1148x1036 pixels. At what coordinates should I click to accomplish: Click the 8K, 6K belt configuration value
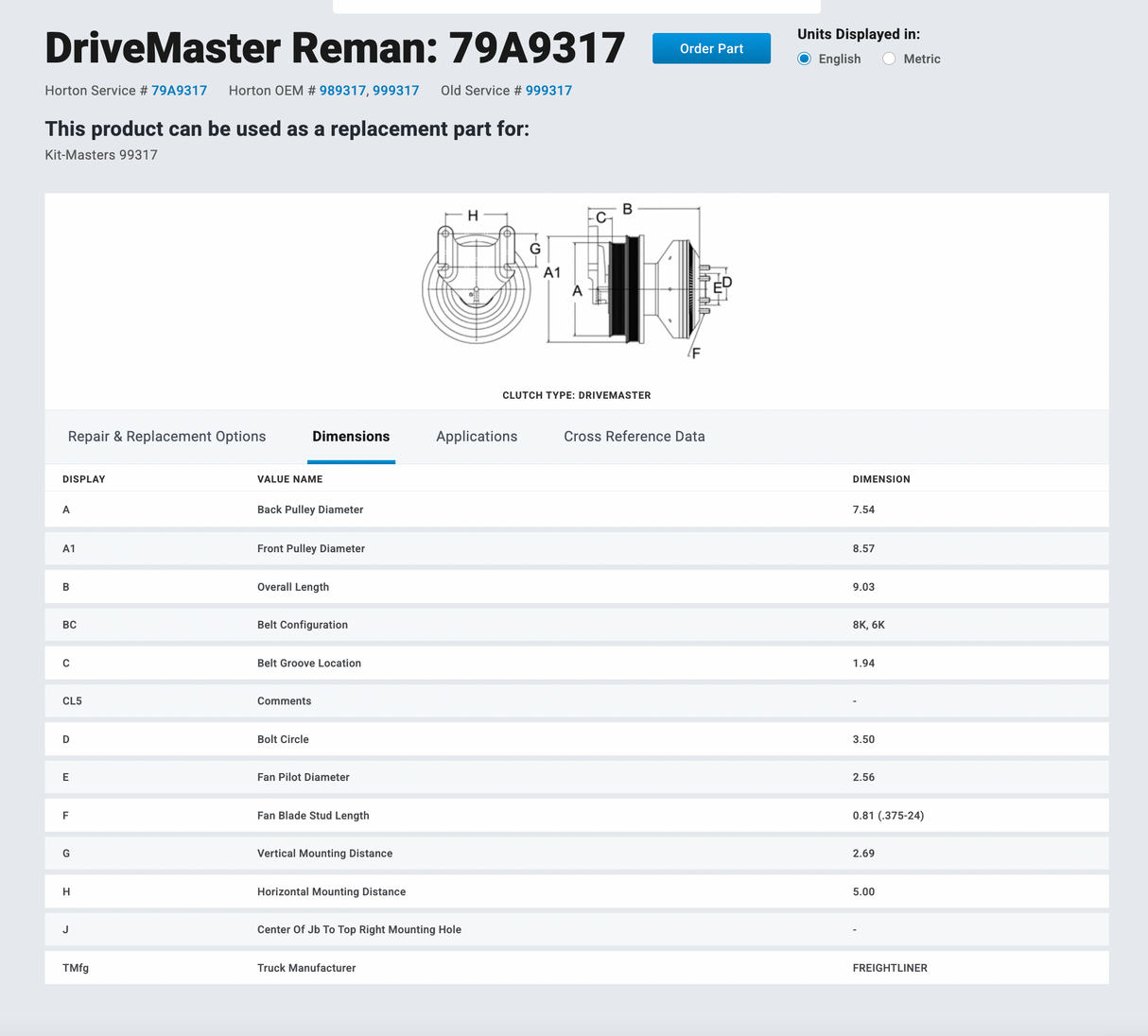(869, 625)
